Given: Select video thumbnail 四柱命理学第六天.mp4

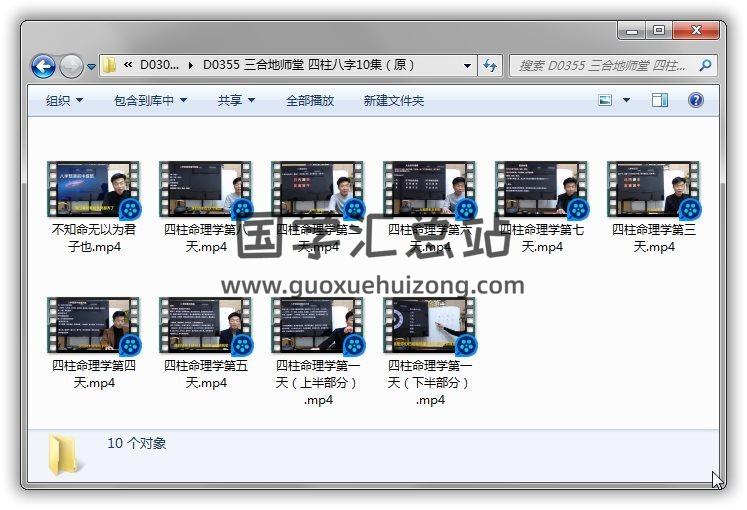Looking at the screenshot, I should click(430, 190).
